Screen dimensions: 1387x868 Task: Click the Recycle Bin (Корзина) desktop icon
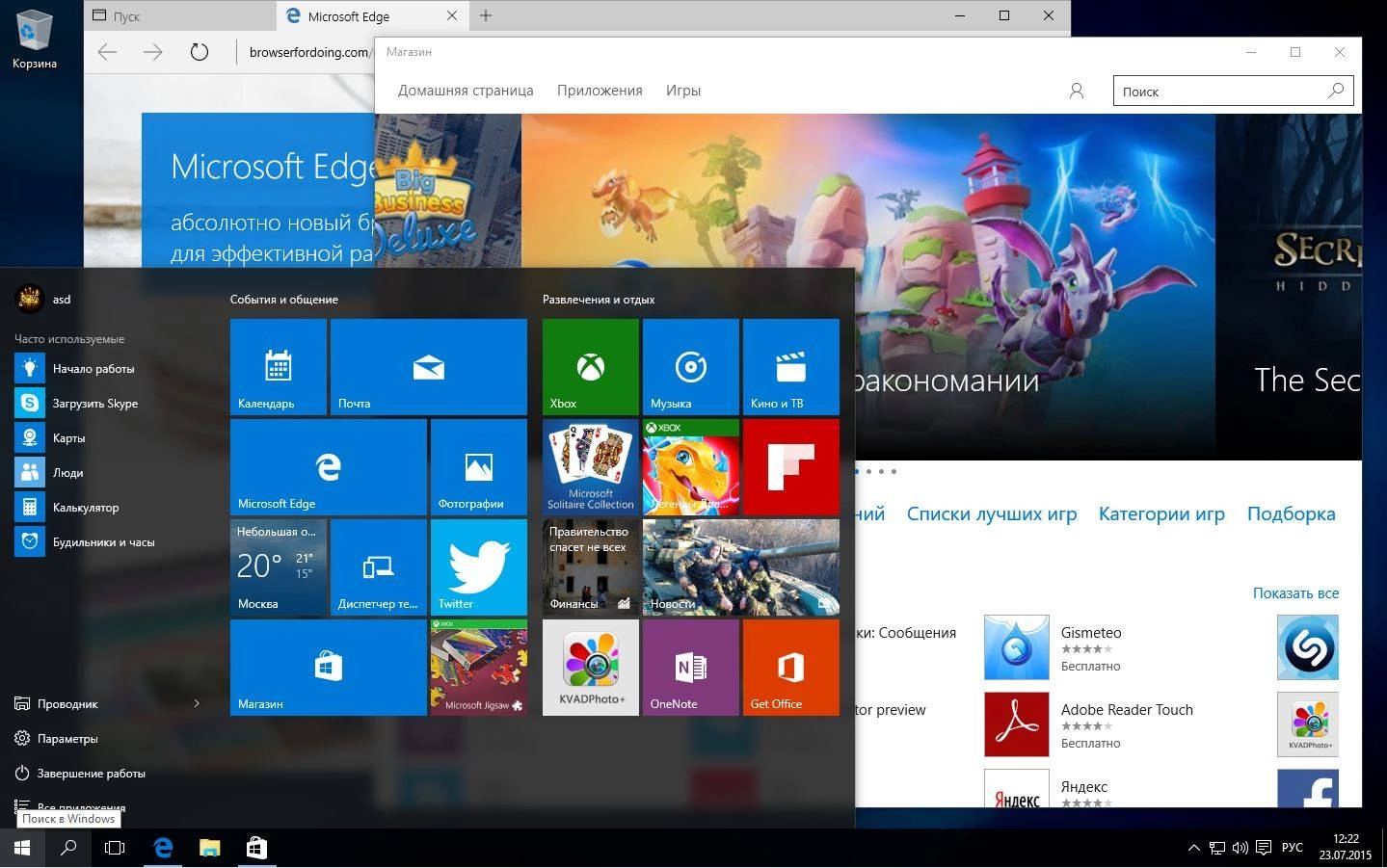point(35,40)
